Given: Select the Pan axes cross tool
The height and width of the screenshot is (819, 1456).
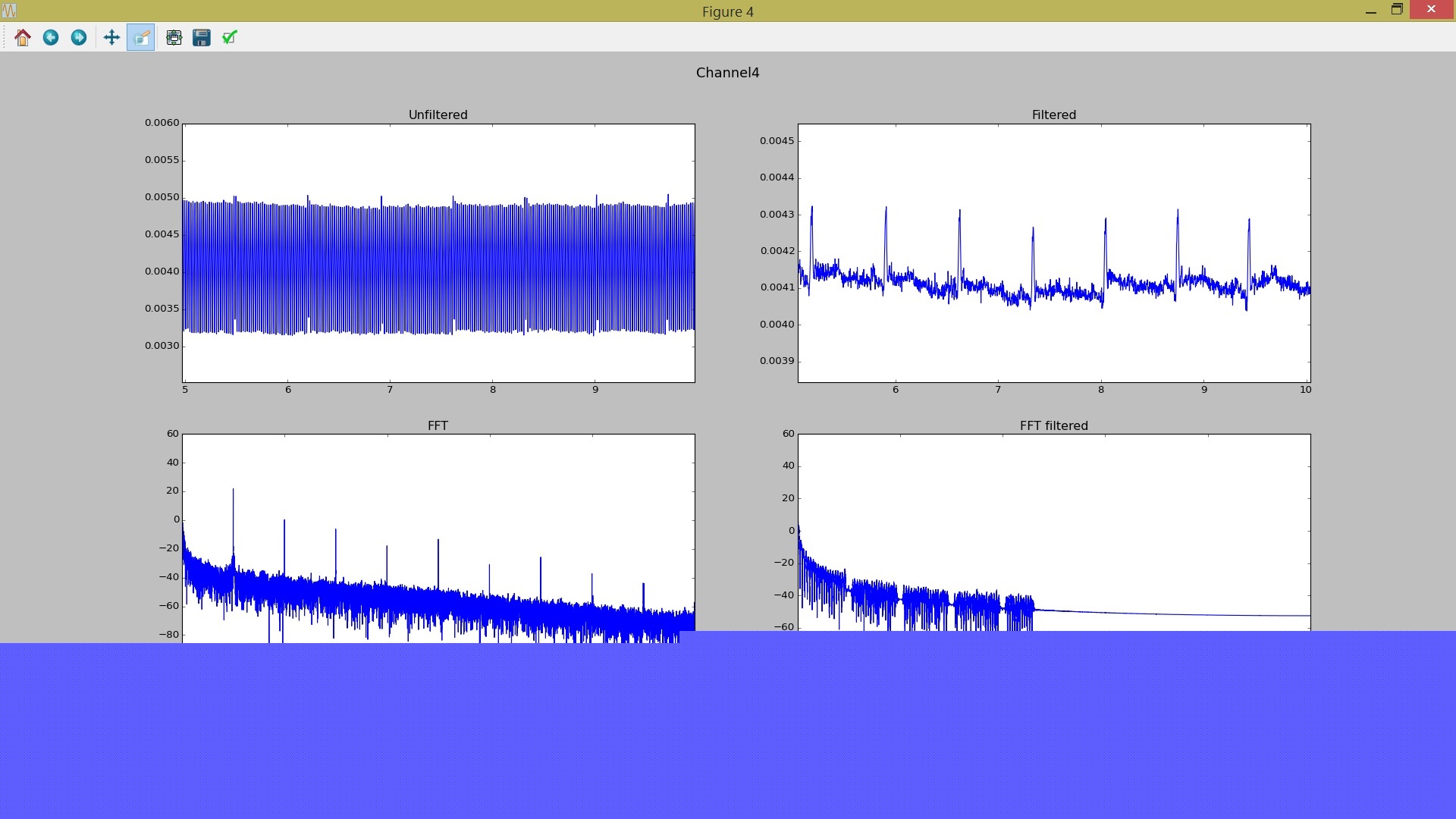Looking at the screenshot, I should (111, 37).
